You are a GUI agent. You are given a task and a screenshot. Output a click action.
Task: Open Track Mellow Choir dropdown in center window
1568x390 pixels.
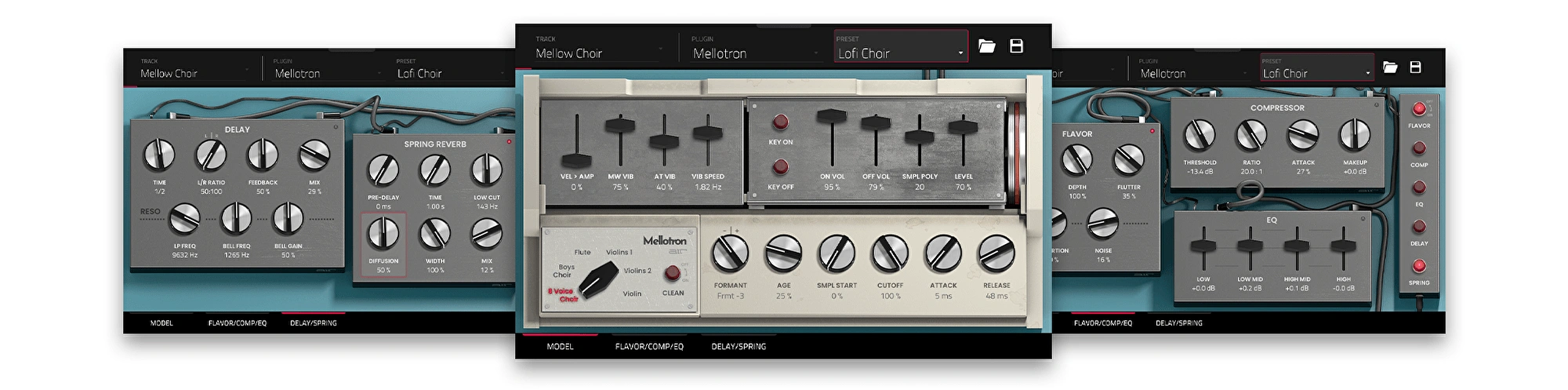tap(600, 49)
